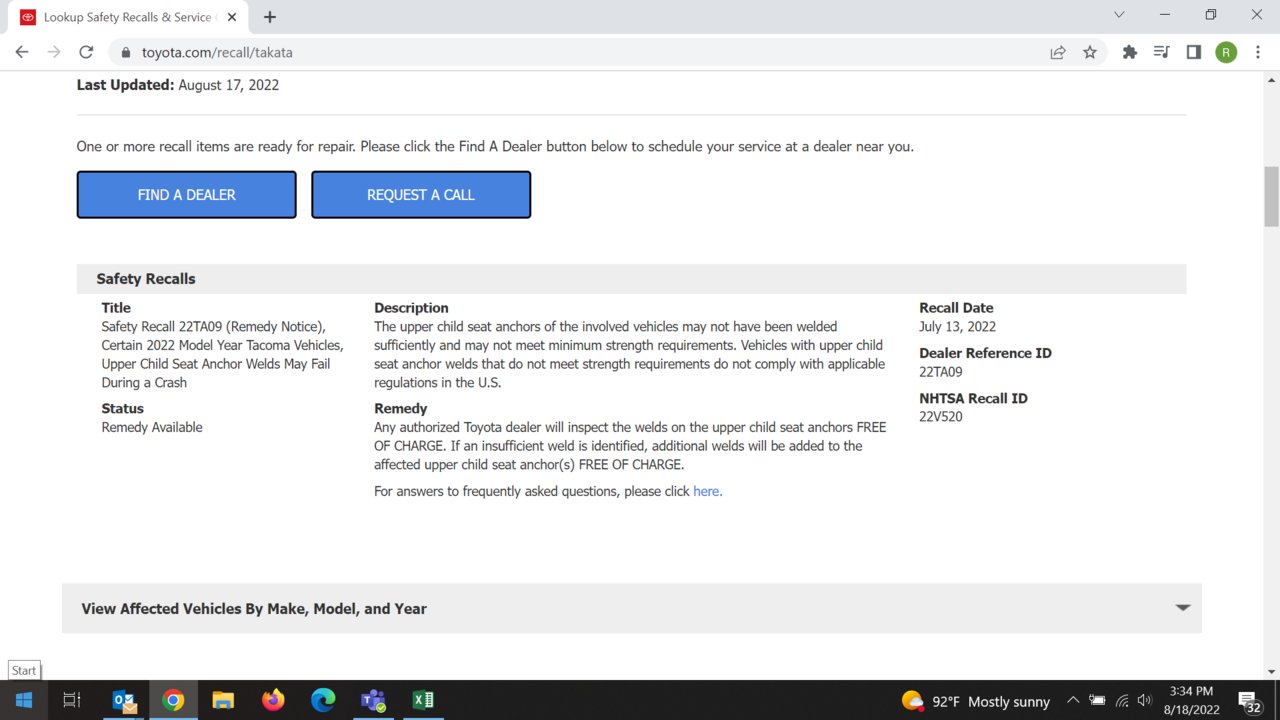Open Excel from the taskbar
This screenshot has width=1280, height=720.
pyautogui.click(x=423, y=700)
